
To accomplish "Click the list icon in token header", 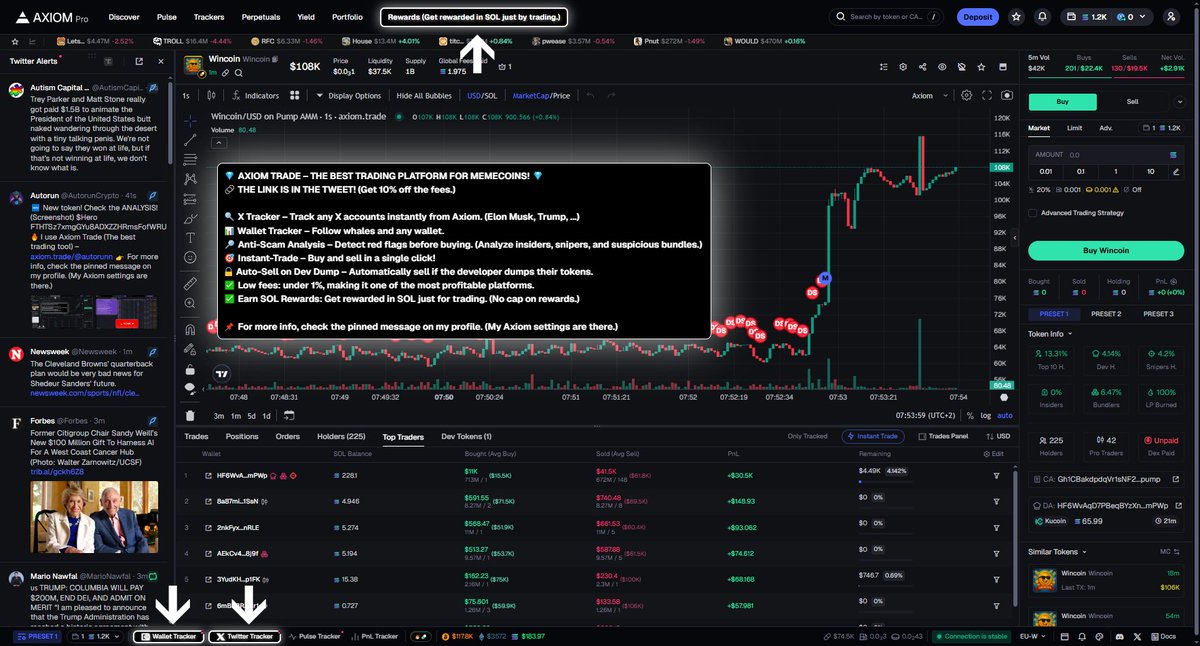I will click(x=884, y=67).
